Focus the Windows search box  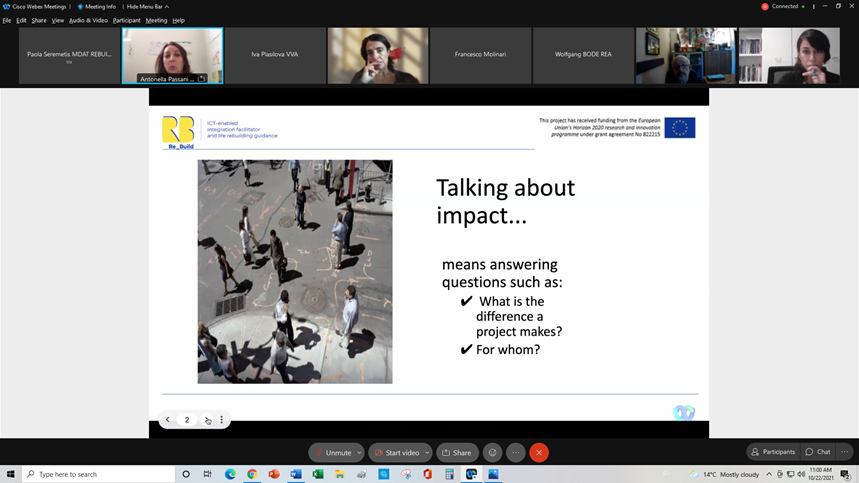point(99,474)
